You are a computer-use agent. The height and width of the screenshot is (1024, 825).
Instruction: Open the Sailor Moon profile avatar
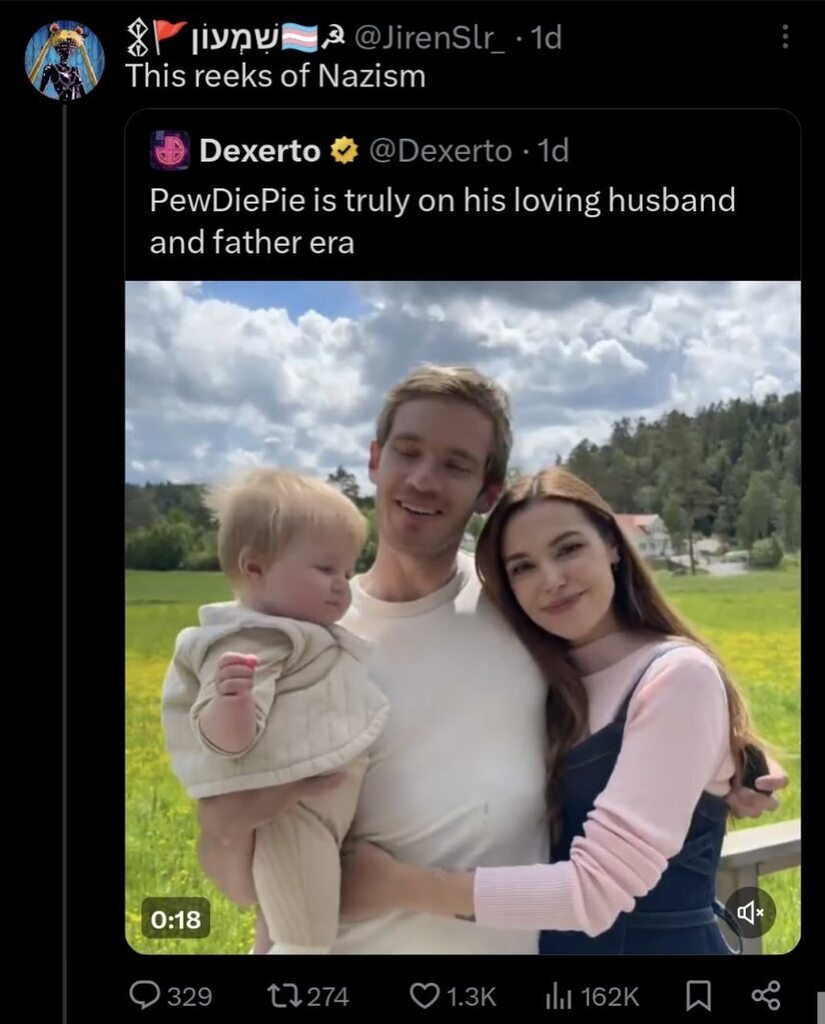[65, 60]
